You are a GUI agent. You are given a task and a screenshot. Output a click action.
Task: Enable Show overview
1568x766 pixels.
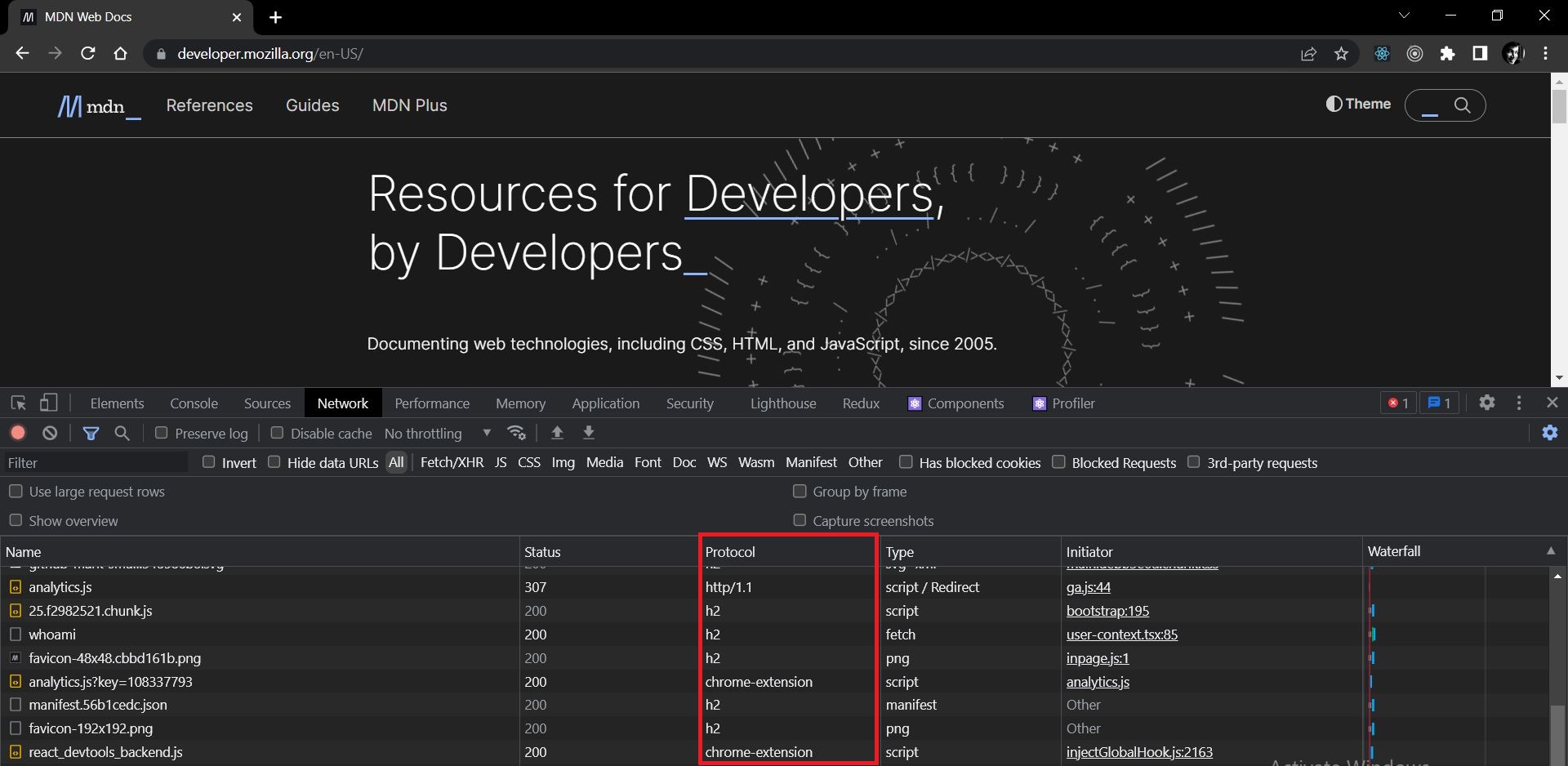[x=16, y=520]
